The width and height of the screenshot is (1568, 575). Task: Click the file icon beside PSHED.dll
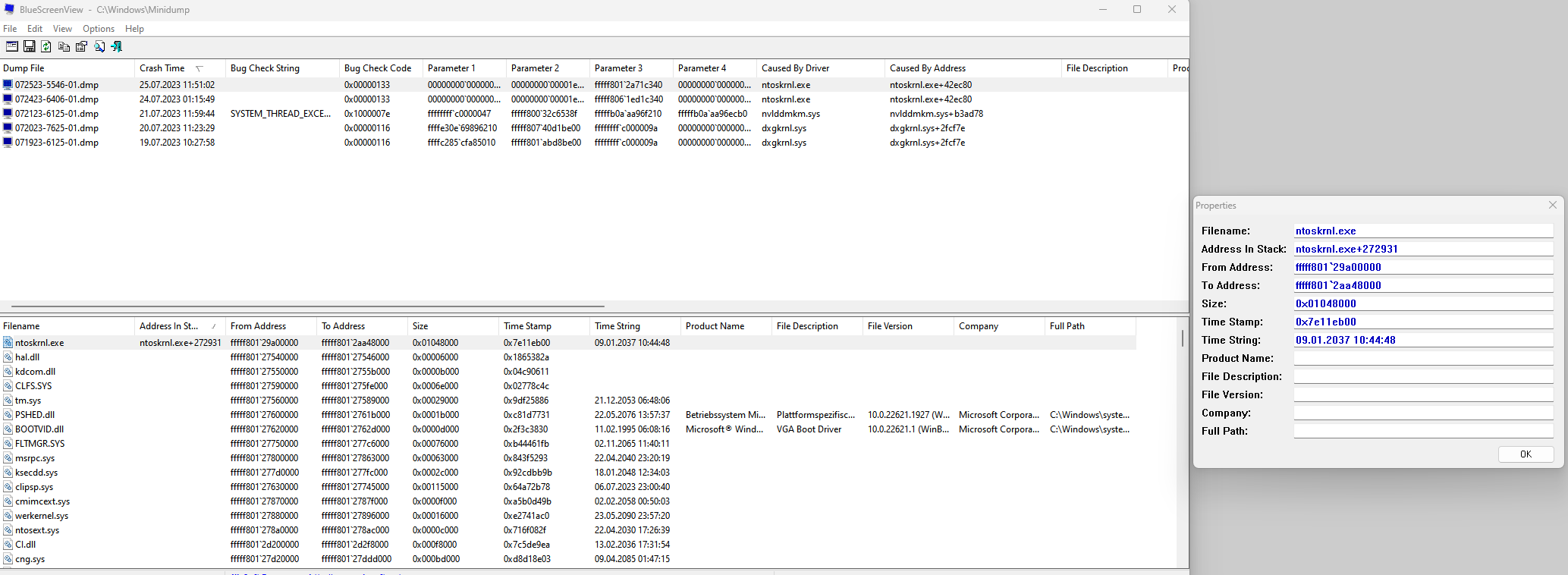pyautogui.click(x=8, y=415)
